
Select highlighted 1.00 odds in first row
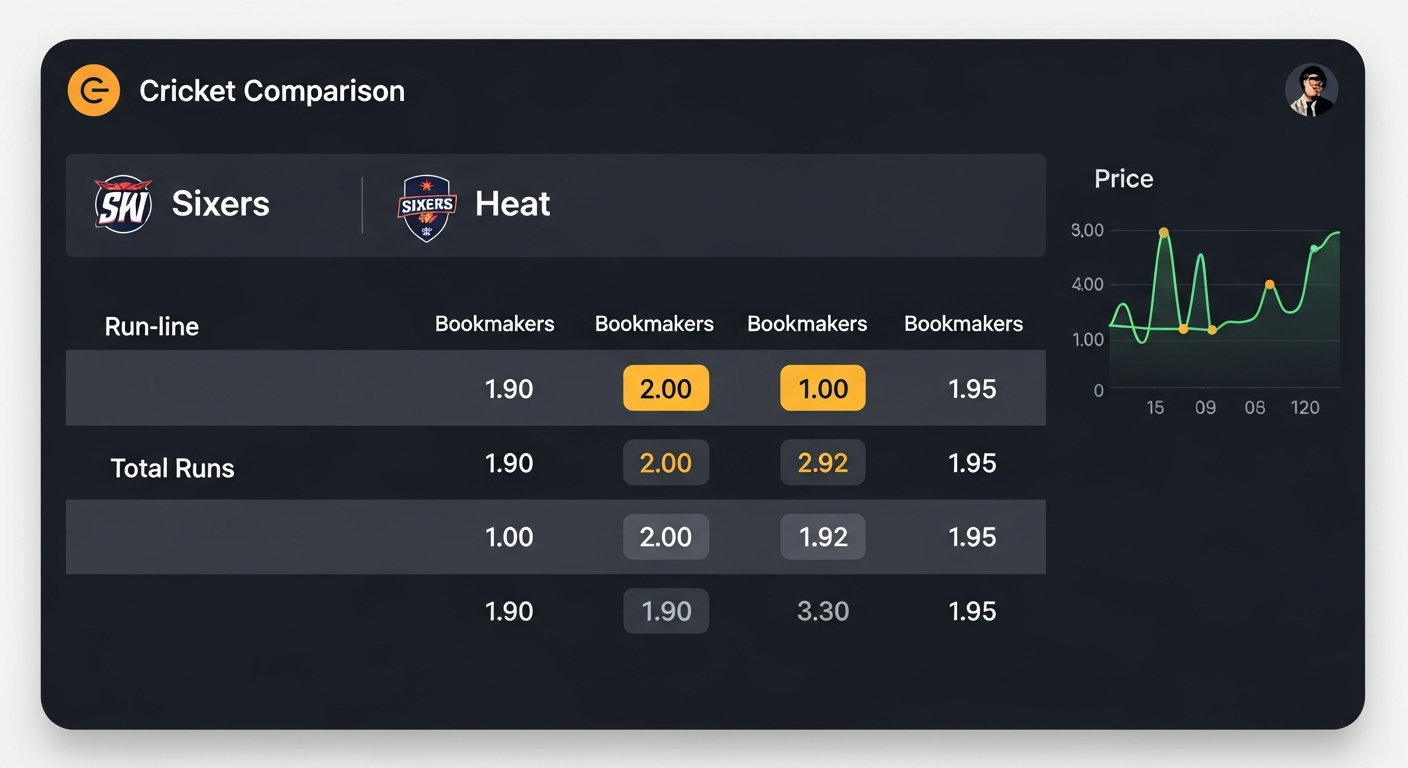coord(822,388)
